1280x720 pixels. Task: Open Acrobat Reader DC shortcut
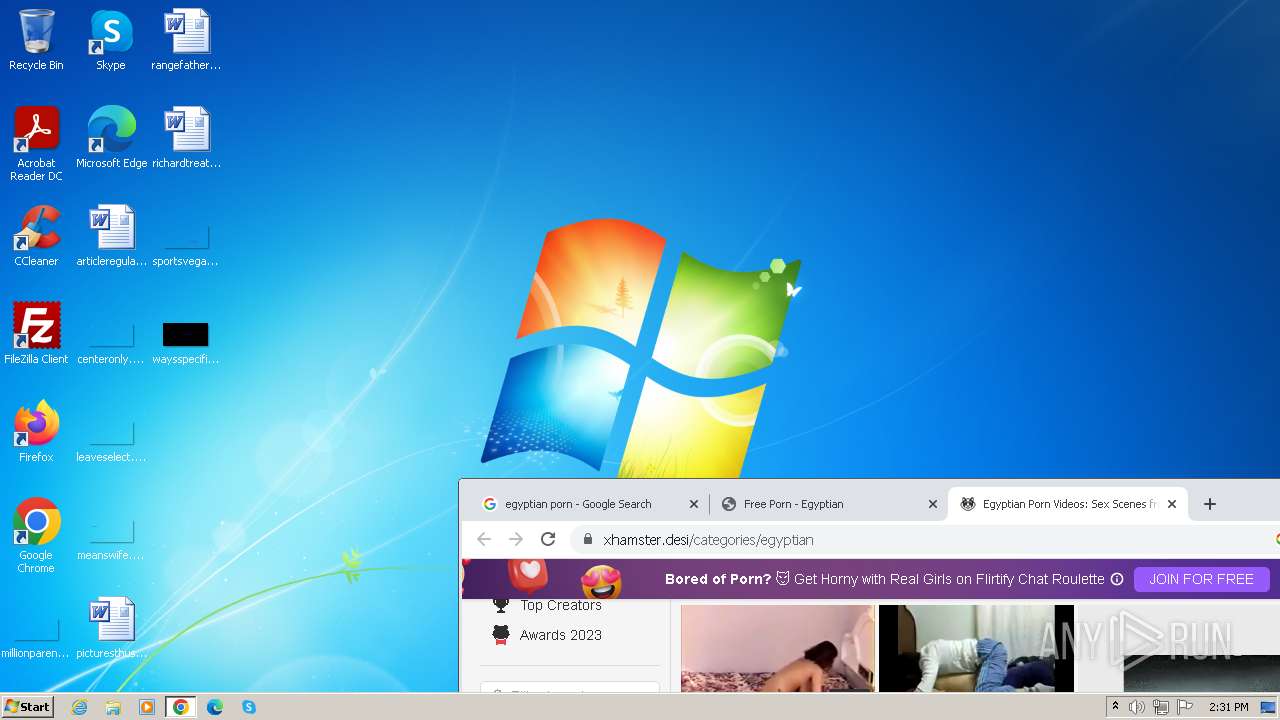click(x=36, y=143)
